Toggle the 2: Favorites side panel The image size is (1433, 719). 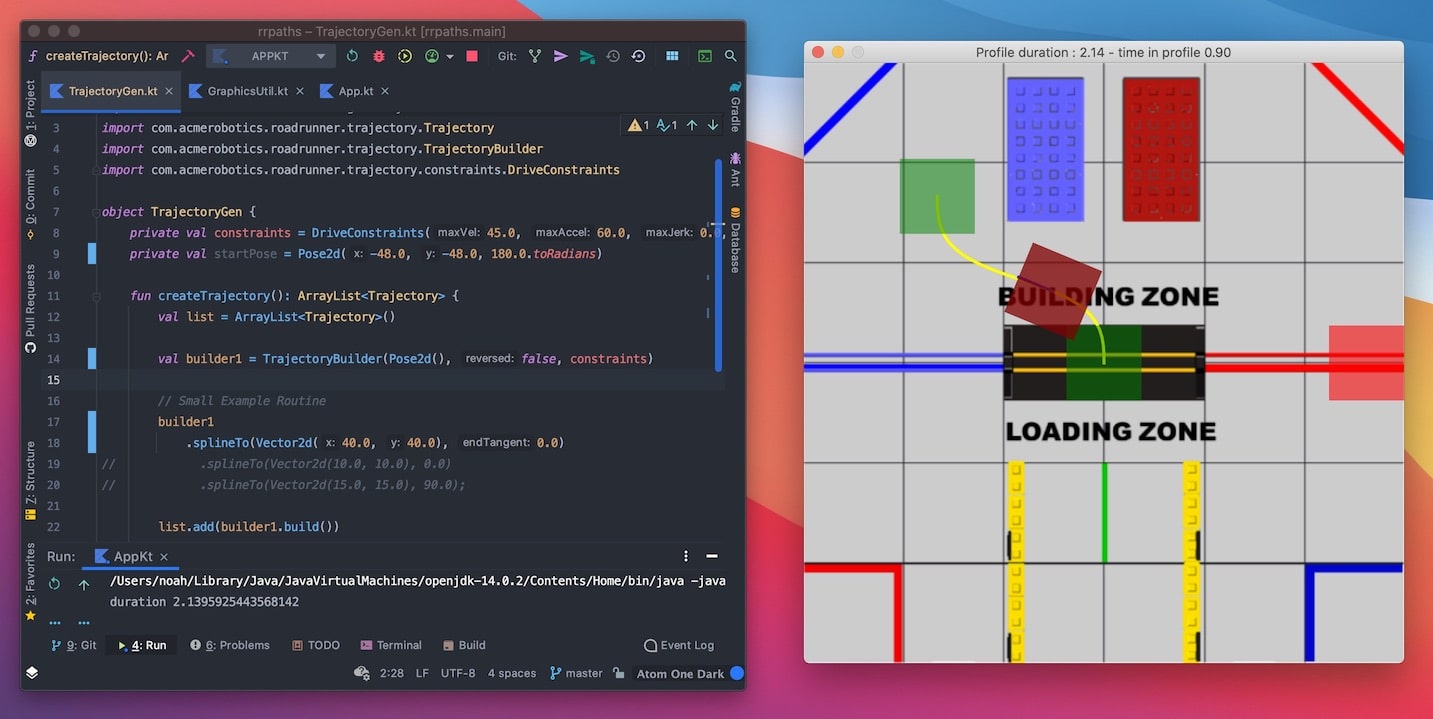[x=30, y=582]
